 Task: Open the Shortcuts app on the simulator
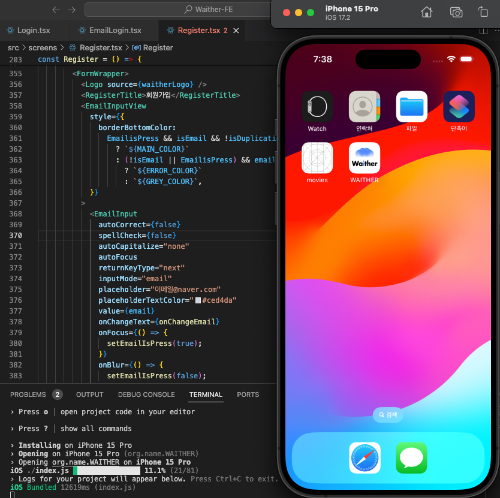[x=459, y=106]
